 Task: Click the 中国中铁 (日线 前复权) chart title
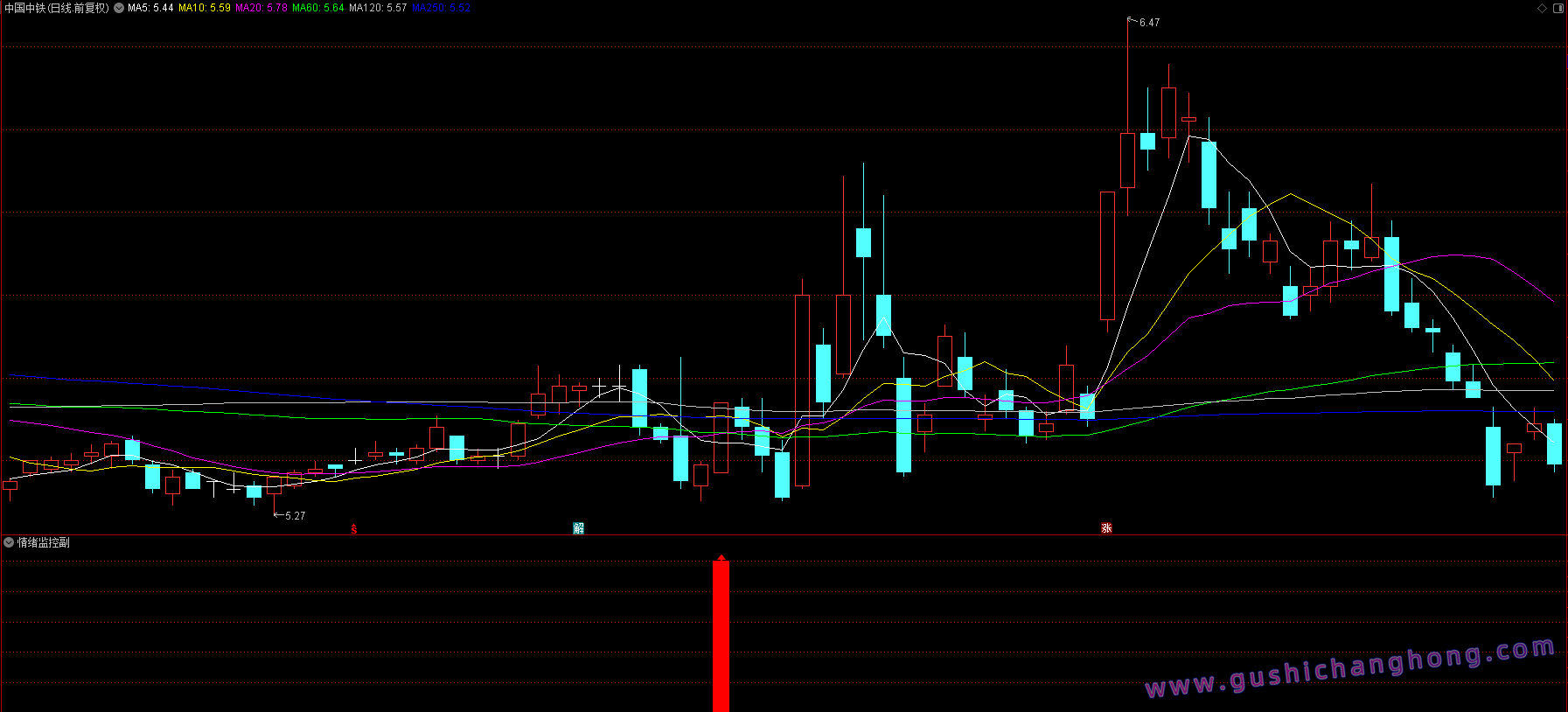(x=57, y=8)
